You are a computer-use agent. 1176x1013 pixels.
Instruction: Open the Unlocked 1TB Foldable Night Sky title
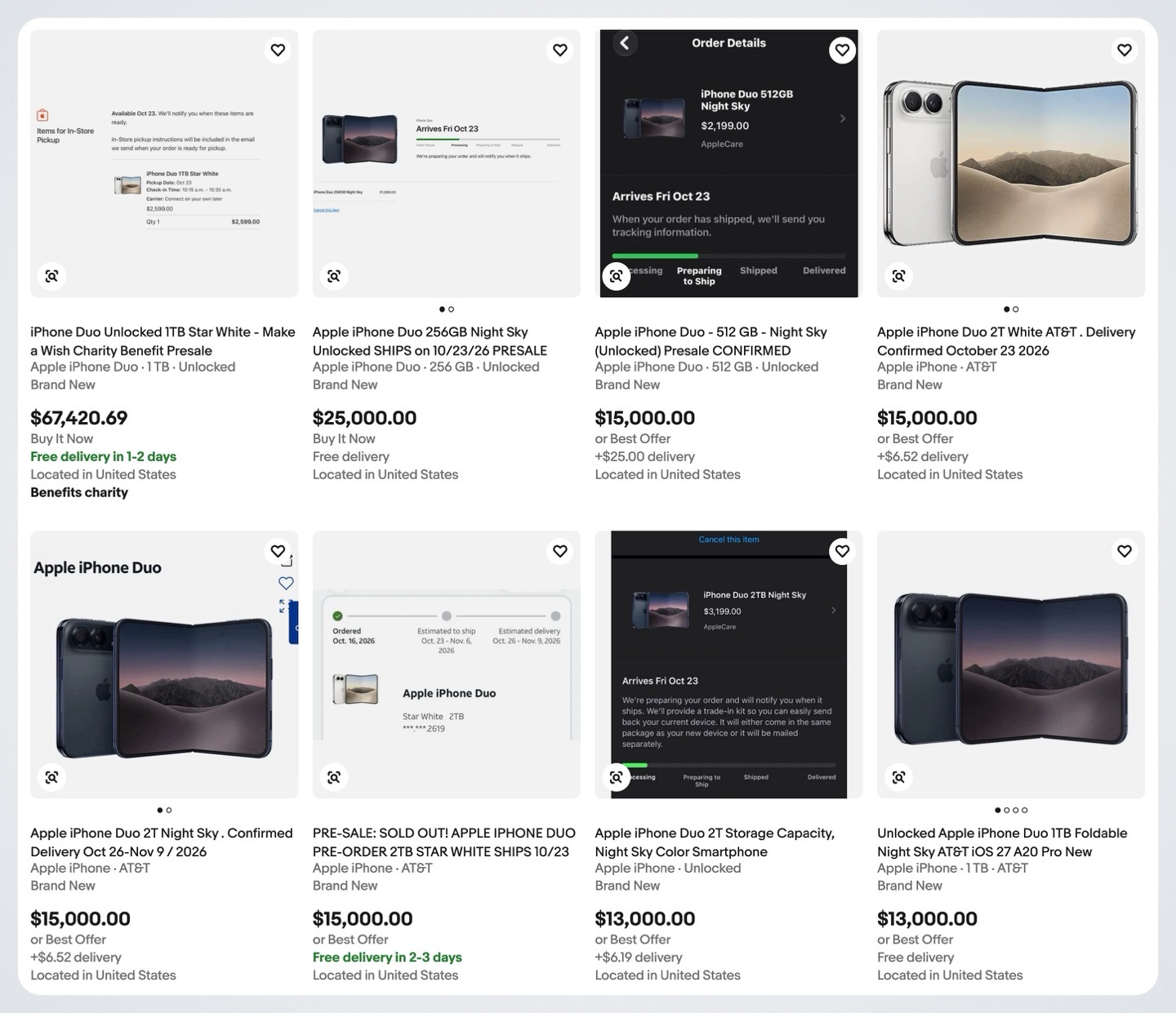point(1002,842)
